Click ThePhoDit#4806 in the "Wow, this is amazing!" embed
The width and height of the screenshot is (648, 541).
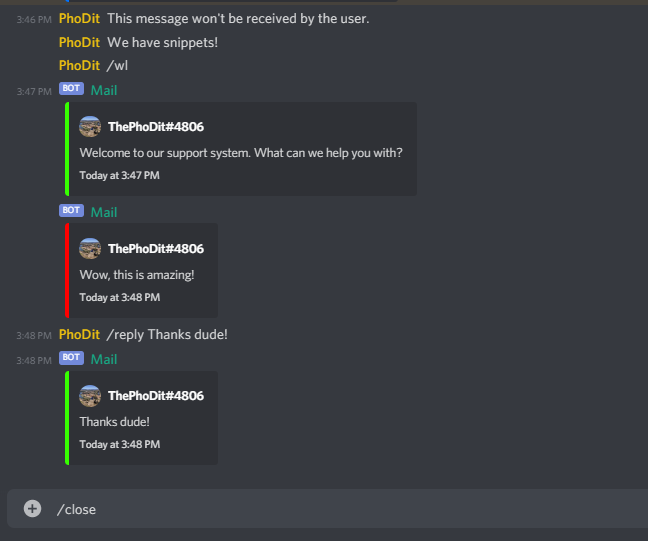coord(156,248)
